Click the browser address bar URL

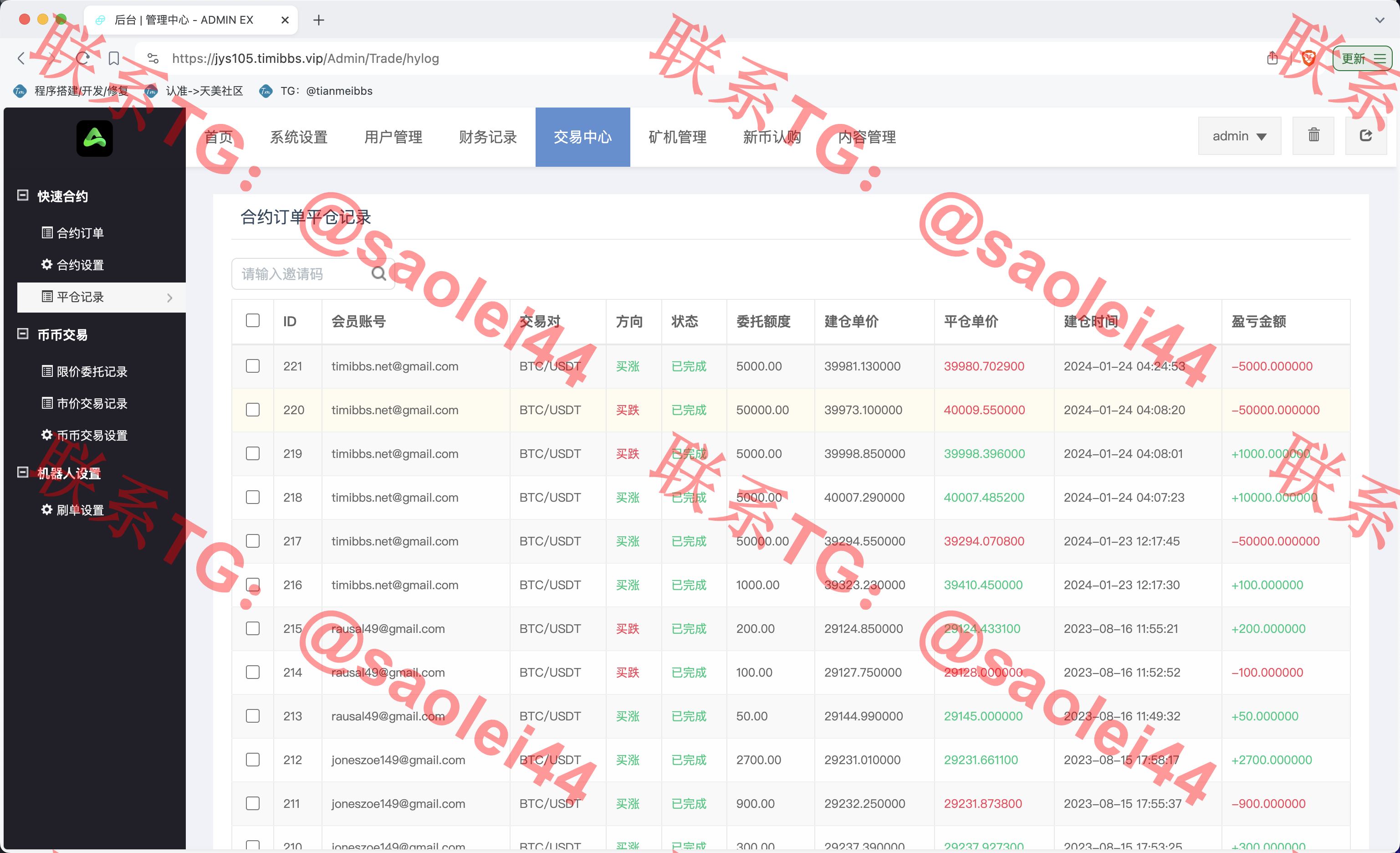306,58
